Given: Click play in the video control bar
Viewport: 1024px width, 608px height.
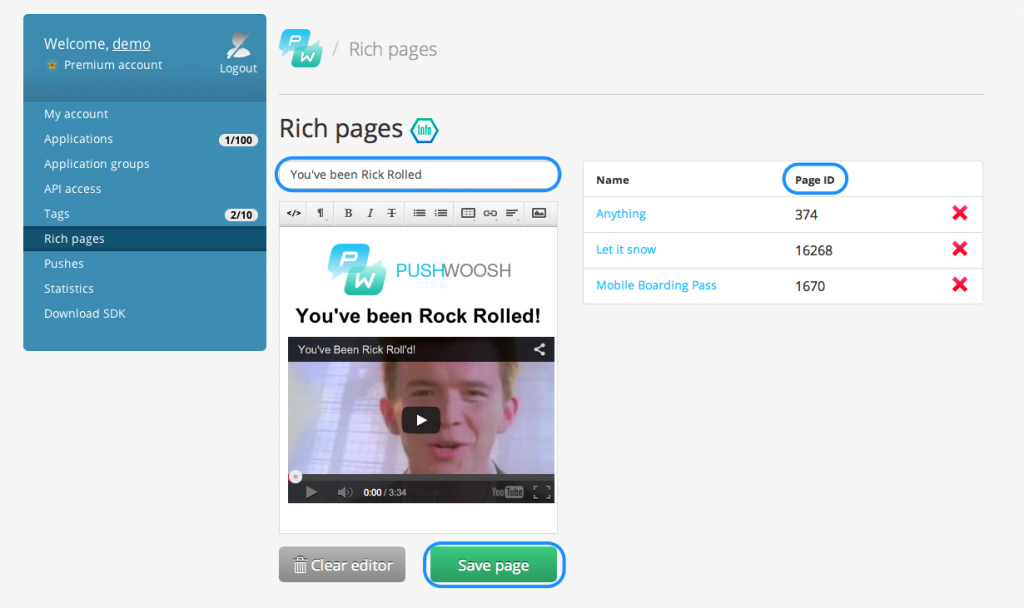Looking at the screenshot, I should pos(312,492).
